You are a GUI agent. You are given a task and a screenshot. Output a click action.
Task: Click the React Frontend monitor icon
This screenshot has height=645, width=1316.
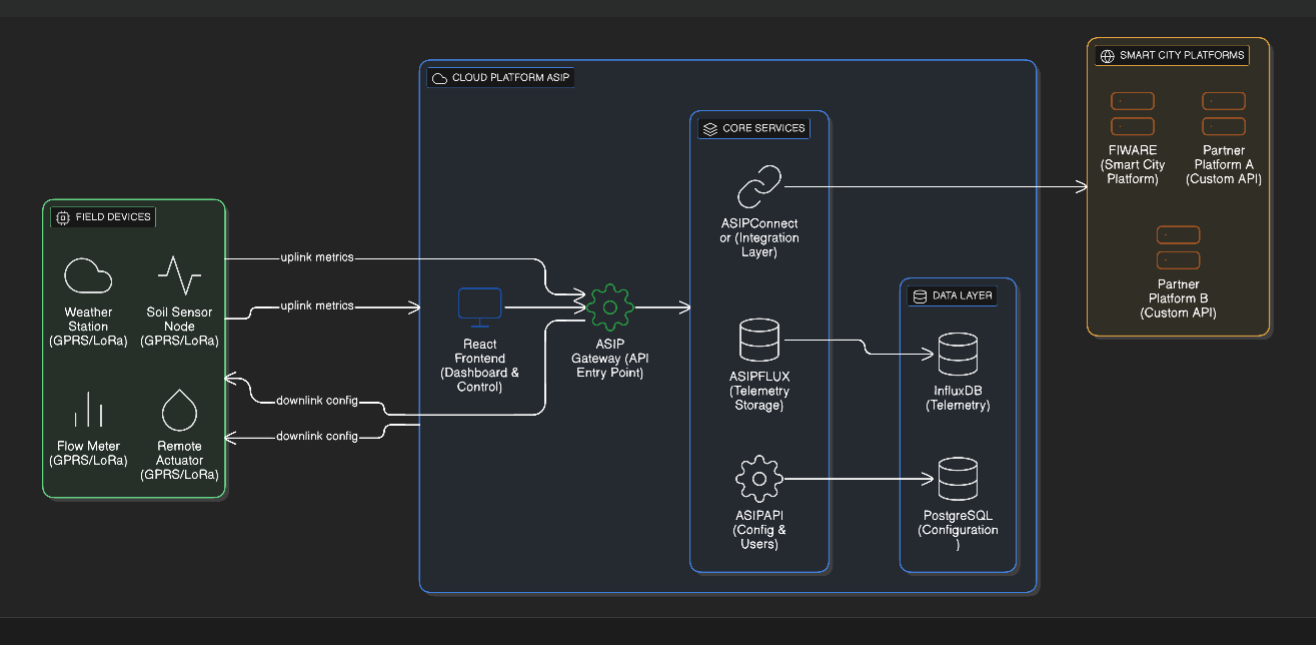pyautogui.click(x=480, y=309)
